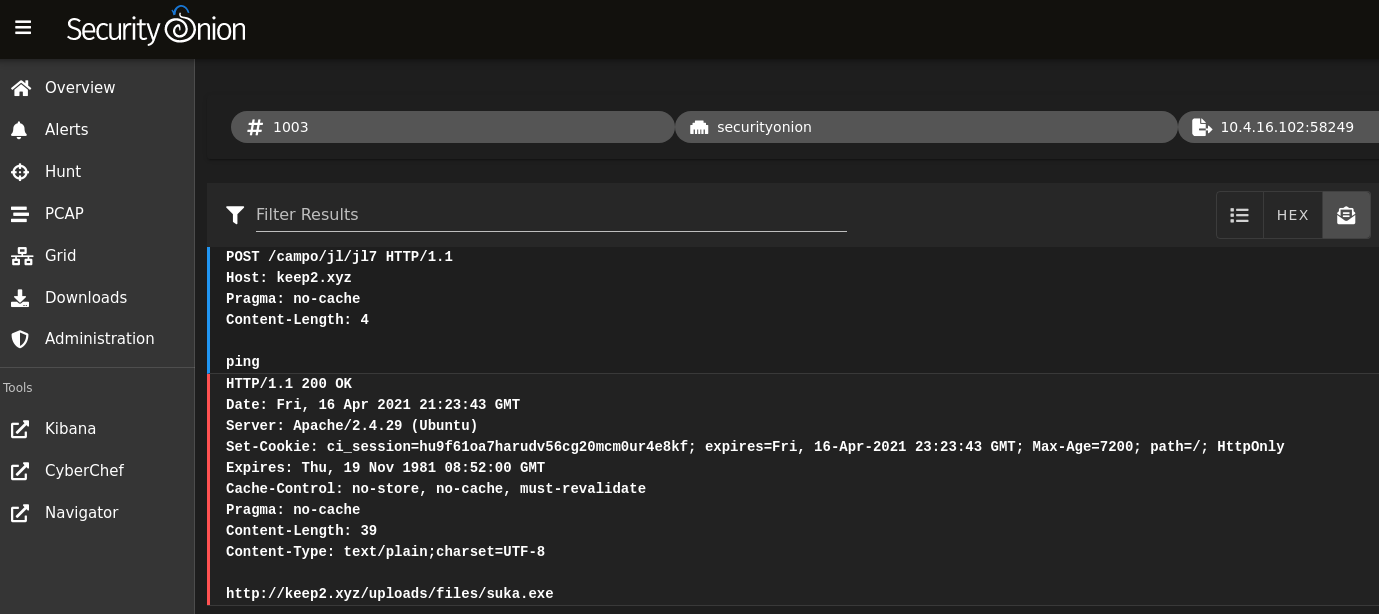Click the Downloads arrow icon
Image resolution: width=1379 pixels, height=614 pixels.
[x=20, y=298]
